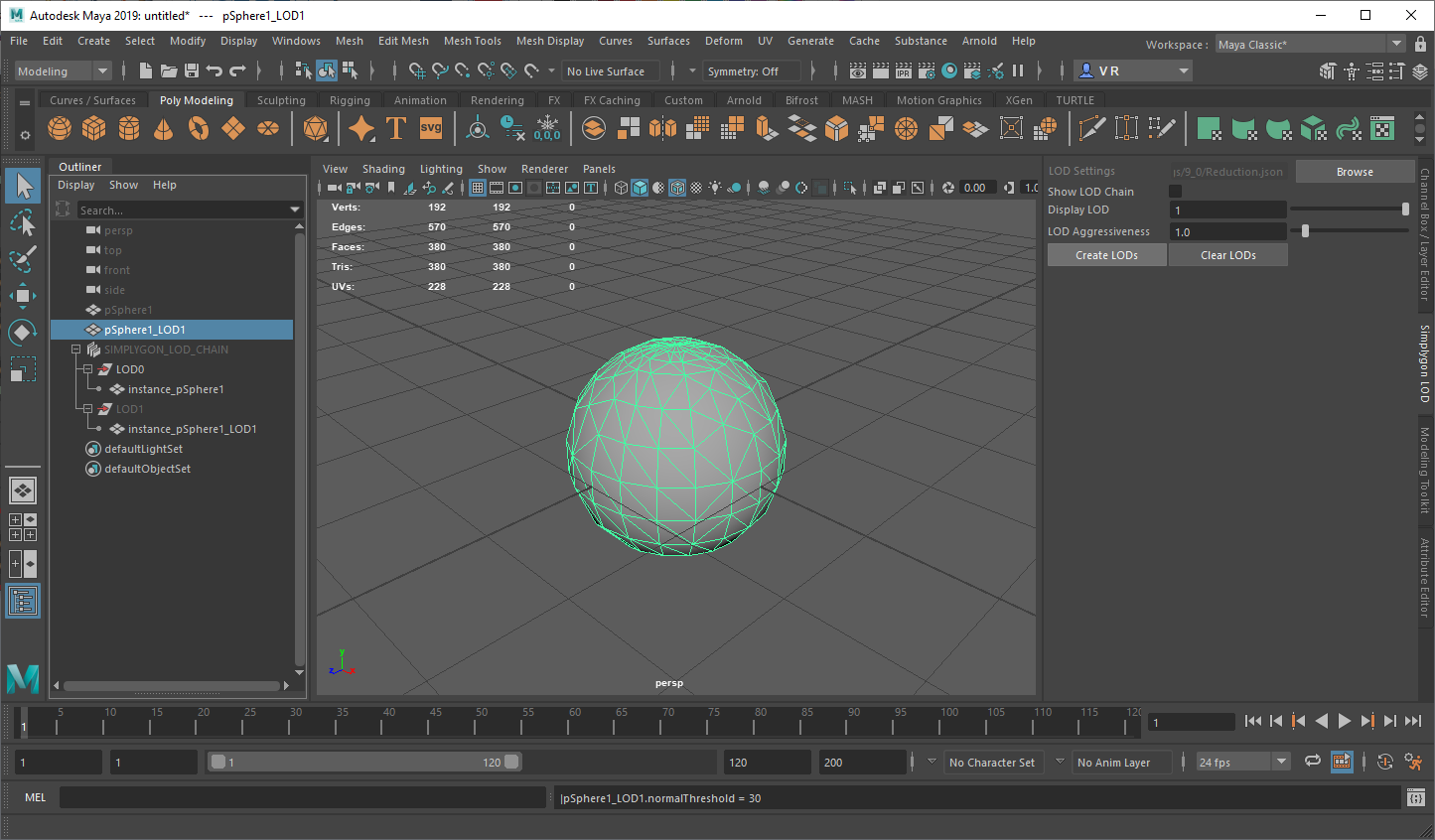
Task: Click the polygon cube shelf icon
Action: pos(94,128)
